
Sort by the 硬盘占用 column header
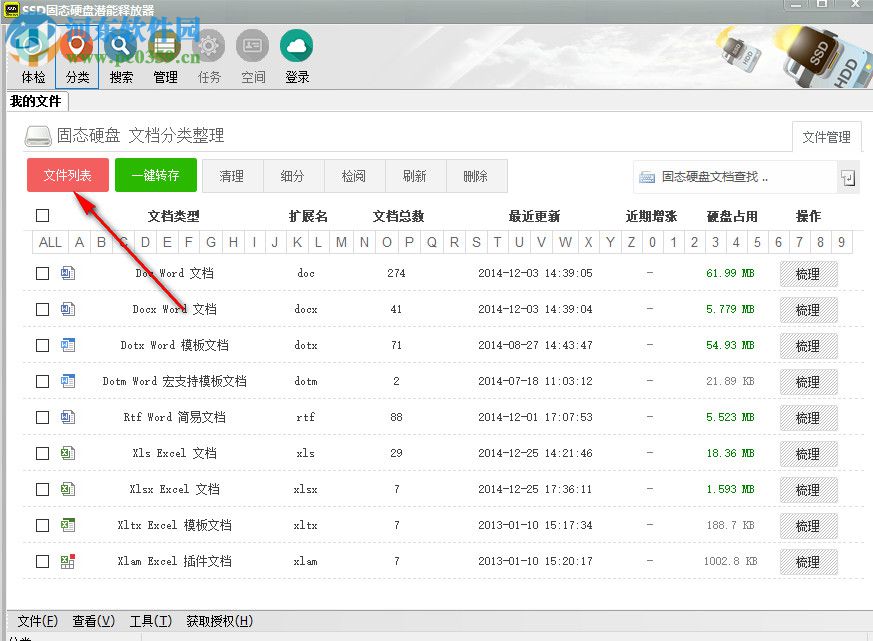[732, 216]
